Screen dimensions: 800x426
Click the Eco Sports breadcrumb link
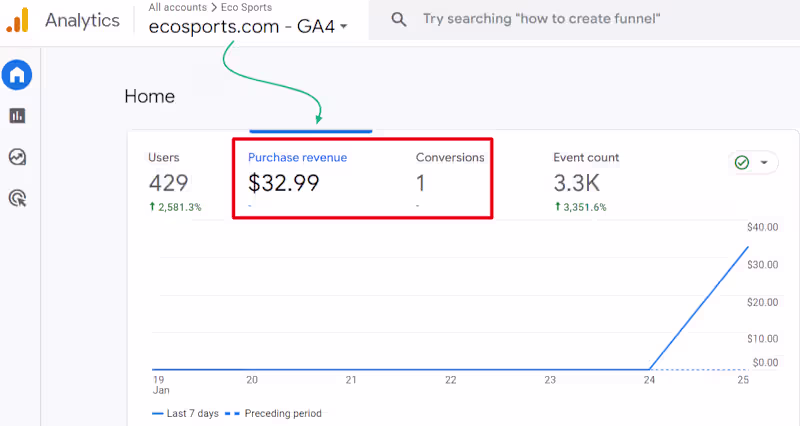point(246,7)
